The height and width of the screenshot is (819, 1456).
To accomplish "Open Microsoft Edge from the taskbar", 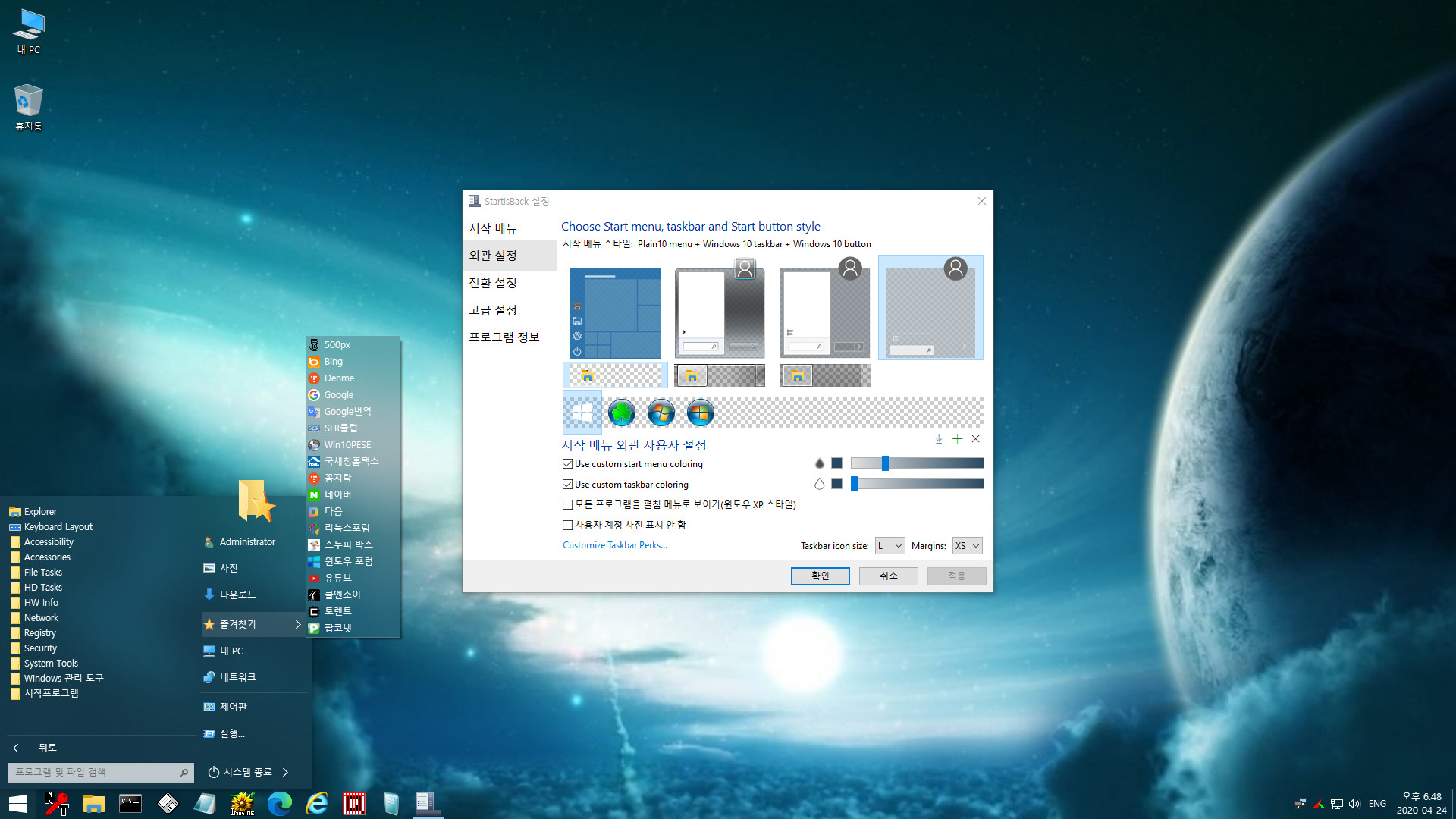I will click(x=280, y=803).
